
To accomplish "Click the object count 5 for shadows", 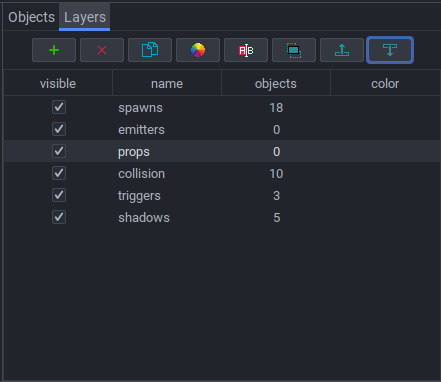I will click(277, 218).
